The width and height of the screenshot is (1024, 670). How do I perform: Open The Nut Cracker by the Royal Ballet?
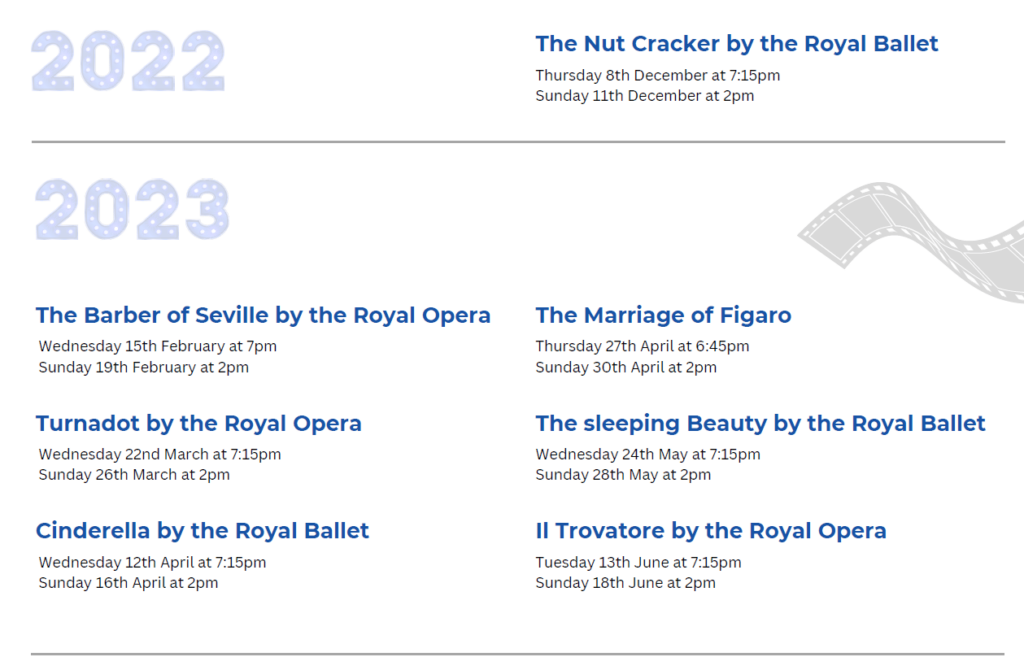click(737, 44)
